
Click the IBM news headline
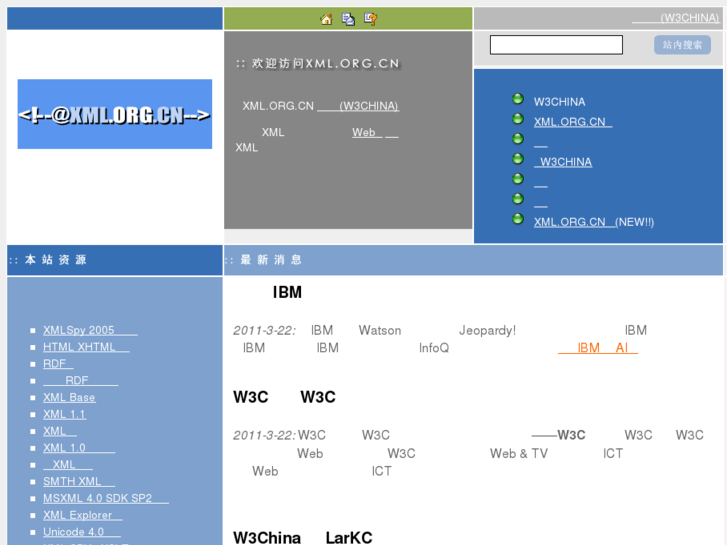click(x=287, y=292)
